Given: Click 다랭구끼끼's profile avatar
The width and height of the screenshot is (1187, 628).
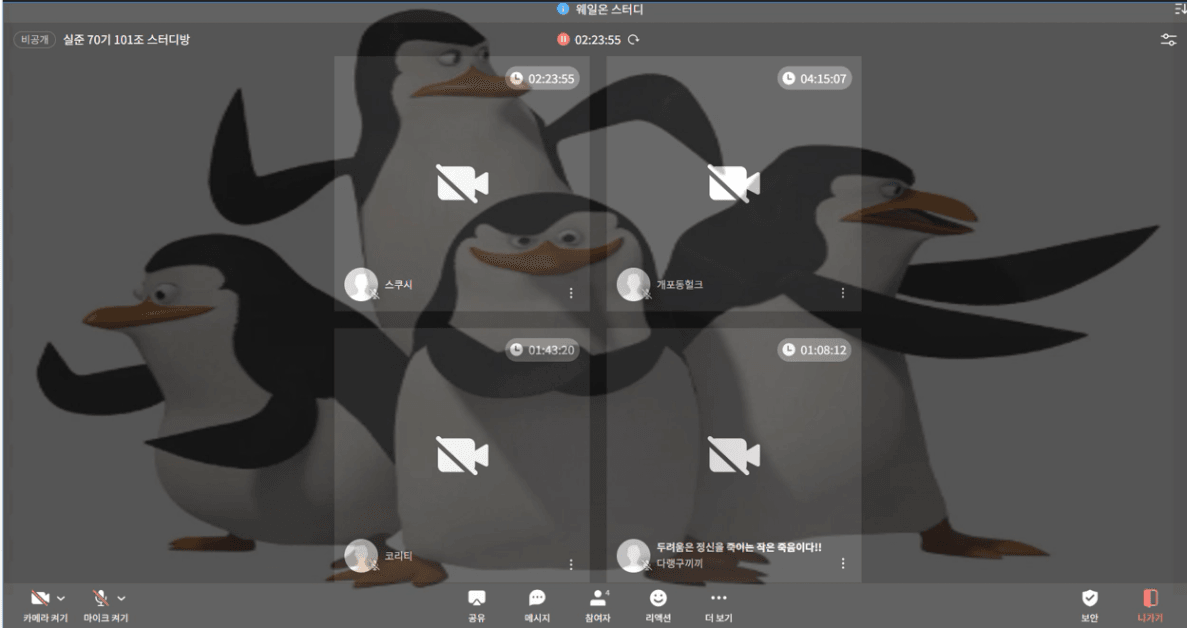Looking at the screenshot, I should [633, 556].
